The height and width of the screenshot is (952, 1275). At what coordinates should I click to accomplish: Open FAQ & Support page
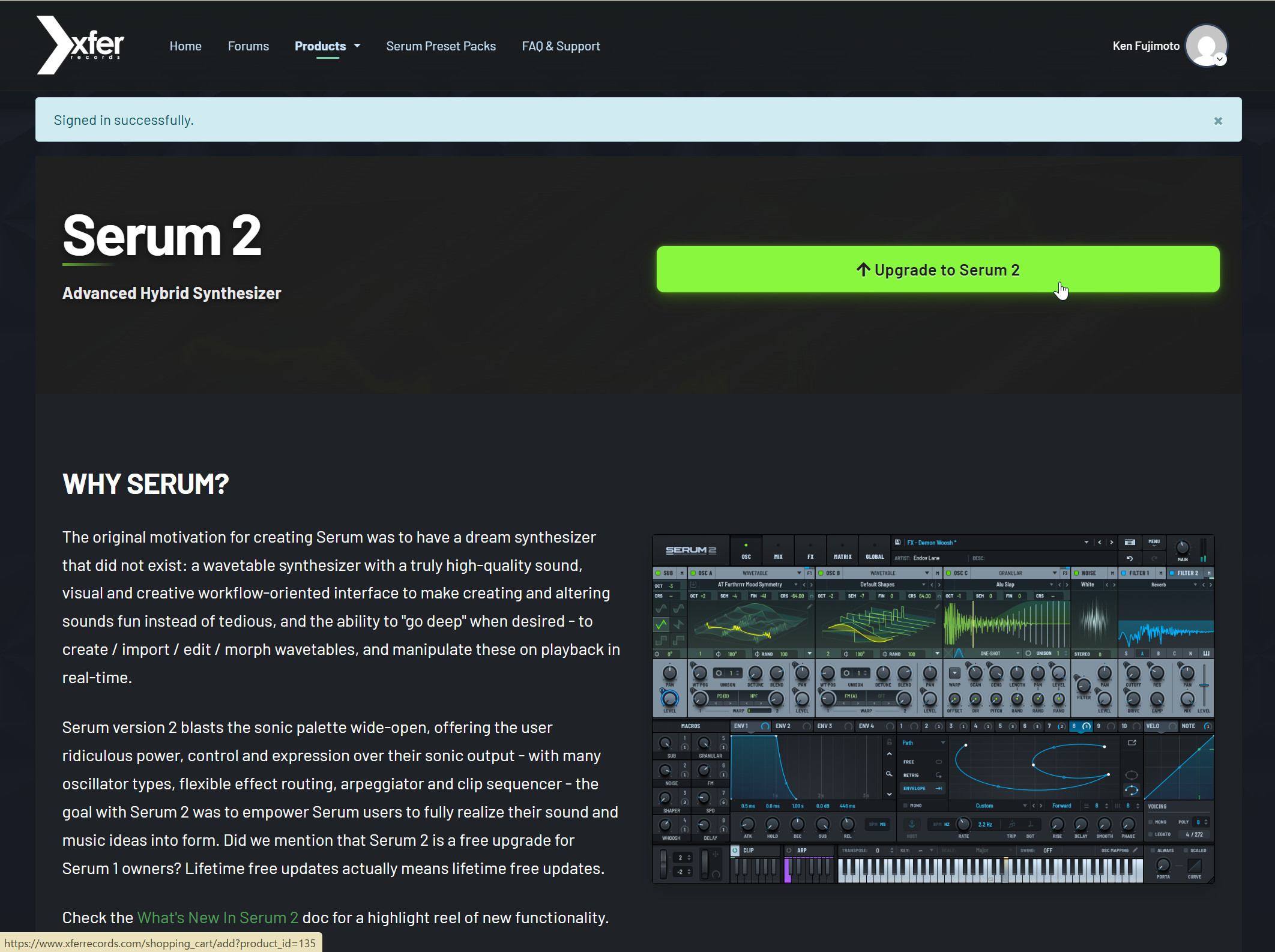click(561, 46)
